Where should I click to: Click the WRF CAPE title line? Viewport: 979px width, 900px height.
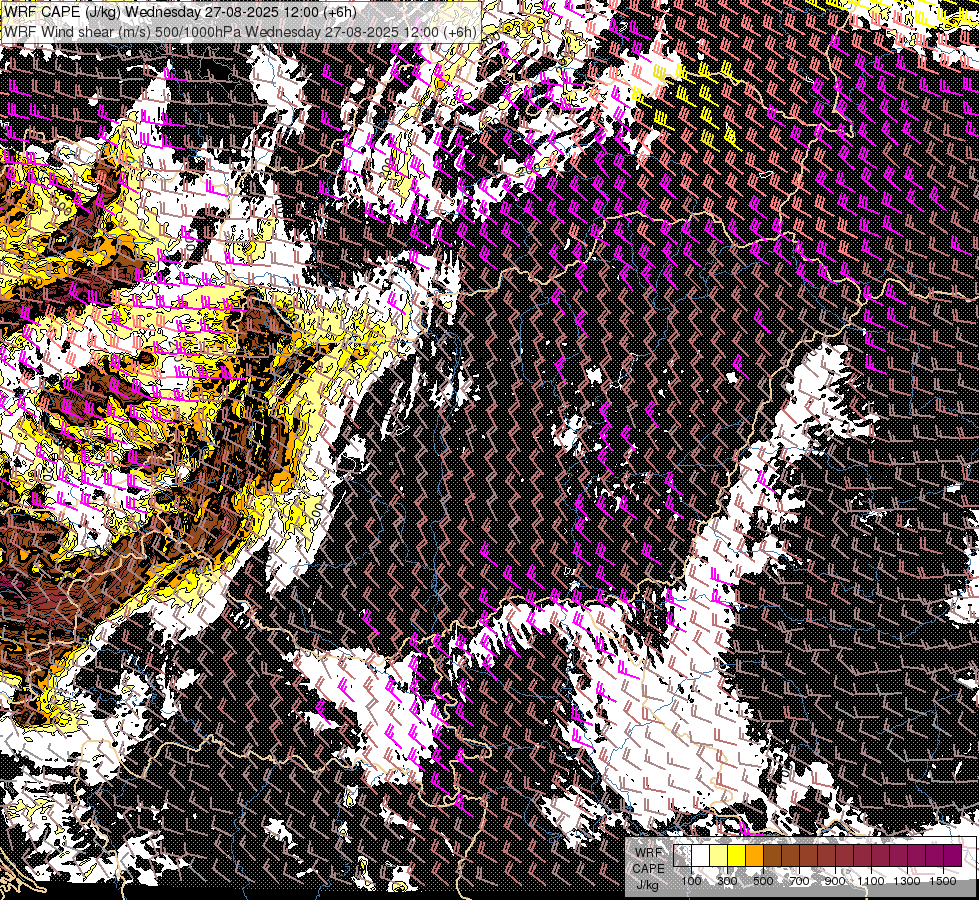point(180,12)
